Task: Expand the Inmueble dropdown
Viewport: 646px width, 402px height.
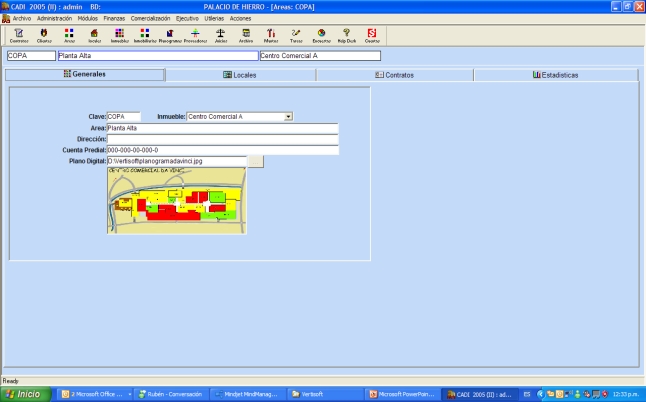Action: pos(288,116)
